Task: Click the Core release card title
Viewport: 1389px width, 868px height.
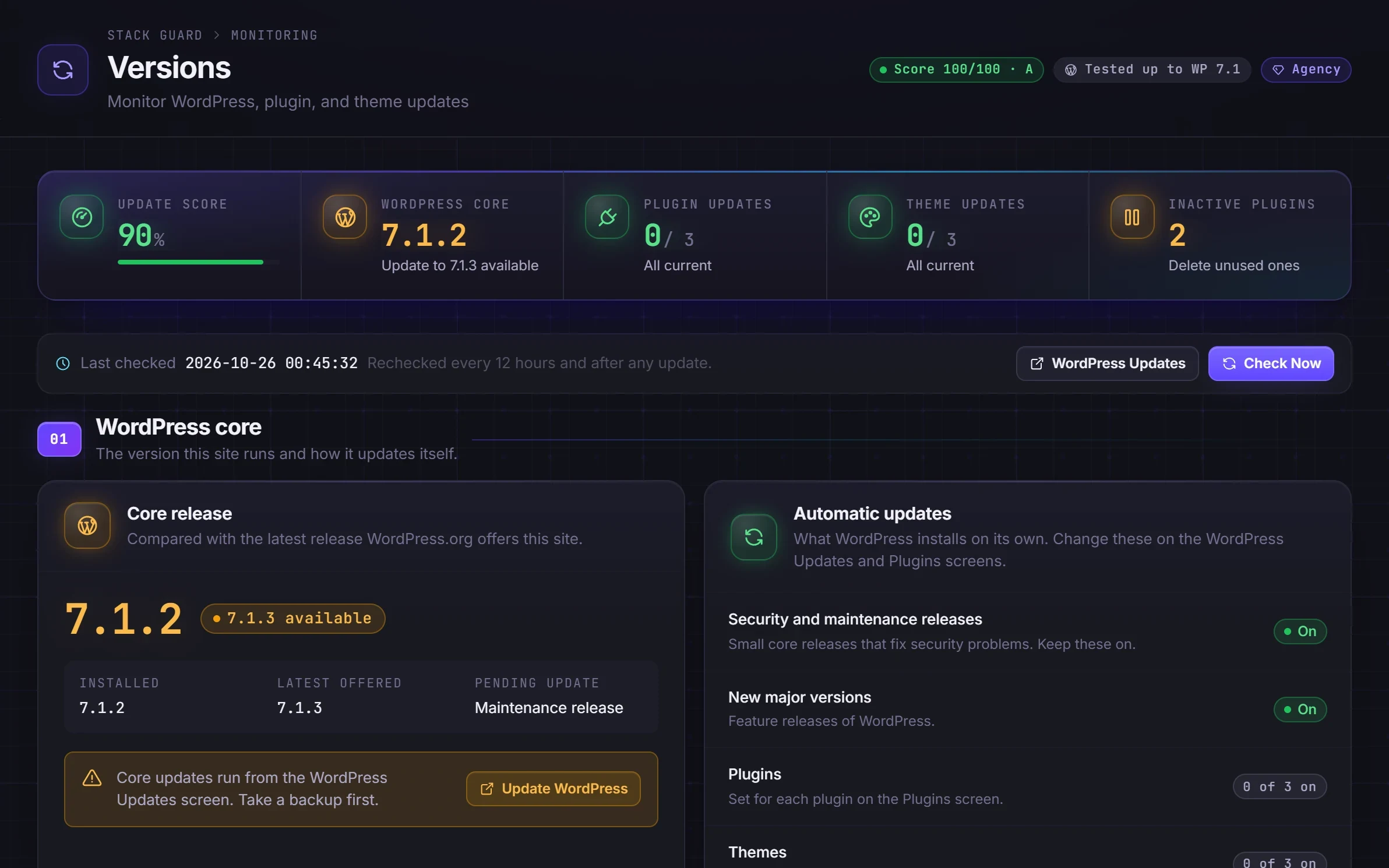Action: (x=179, y=514)
